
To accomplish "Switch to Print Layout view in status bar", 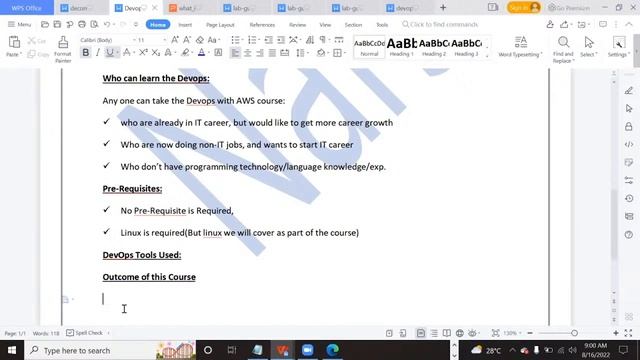I will click(420, 333).
